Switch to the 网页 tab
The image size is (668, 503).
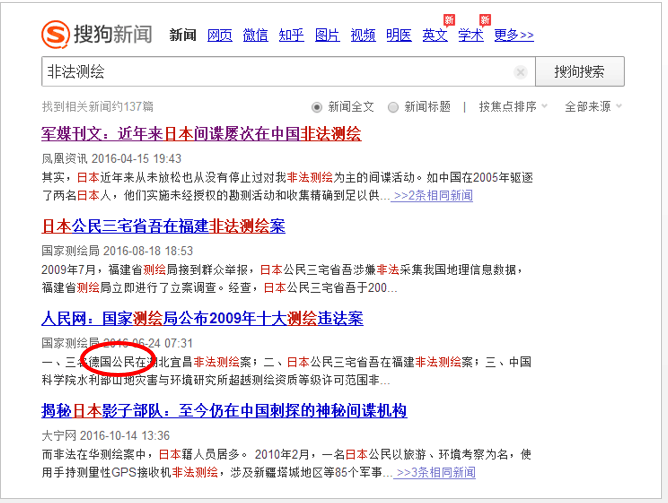pos(220,35)
